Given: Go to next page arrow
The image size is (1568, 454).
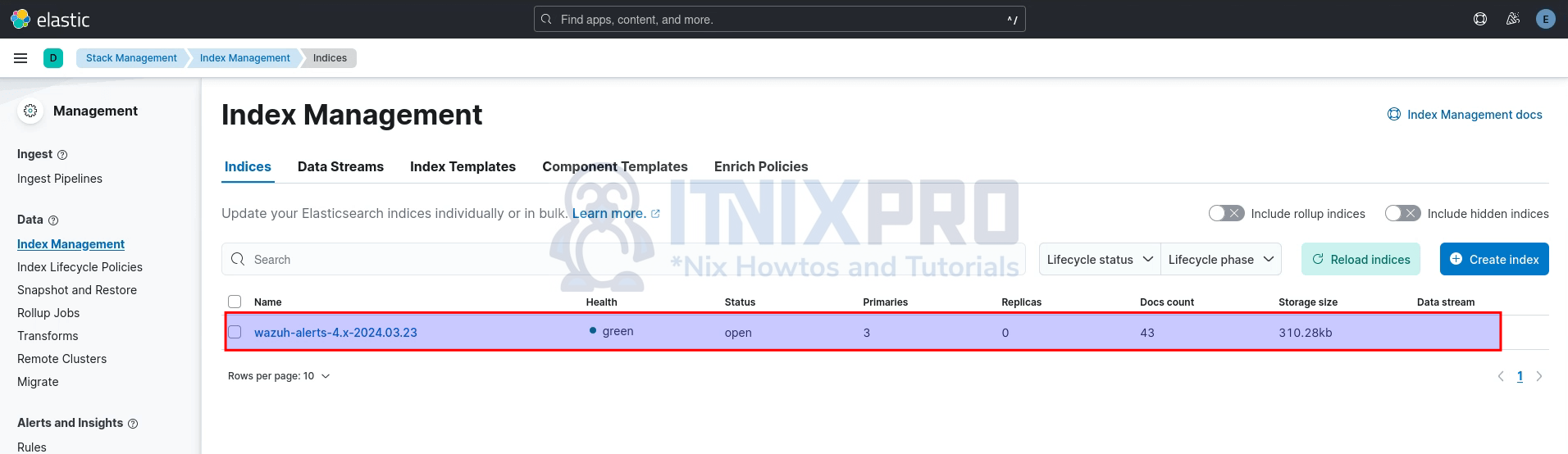Looking at the screenshot, I should (x=1538, y=376).
